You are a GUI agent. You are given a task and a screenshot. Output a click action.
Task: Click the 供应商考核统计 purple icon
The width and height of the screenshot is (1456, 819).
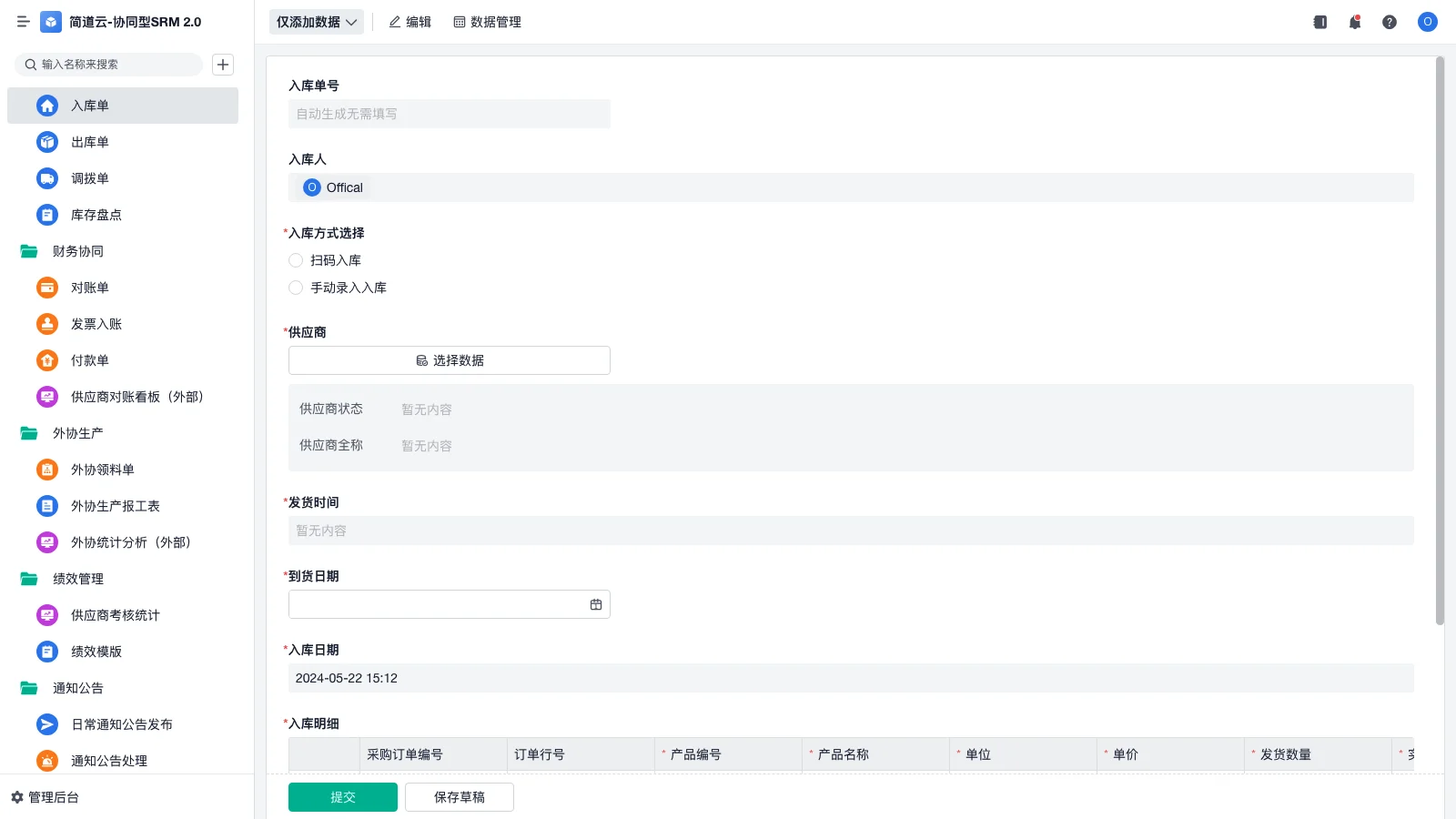tap(47, 615)
